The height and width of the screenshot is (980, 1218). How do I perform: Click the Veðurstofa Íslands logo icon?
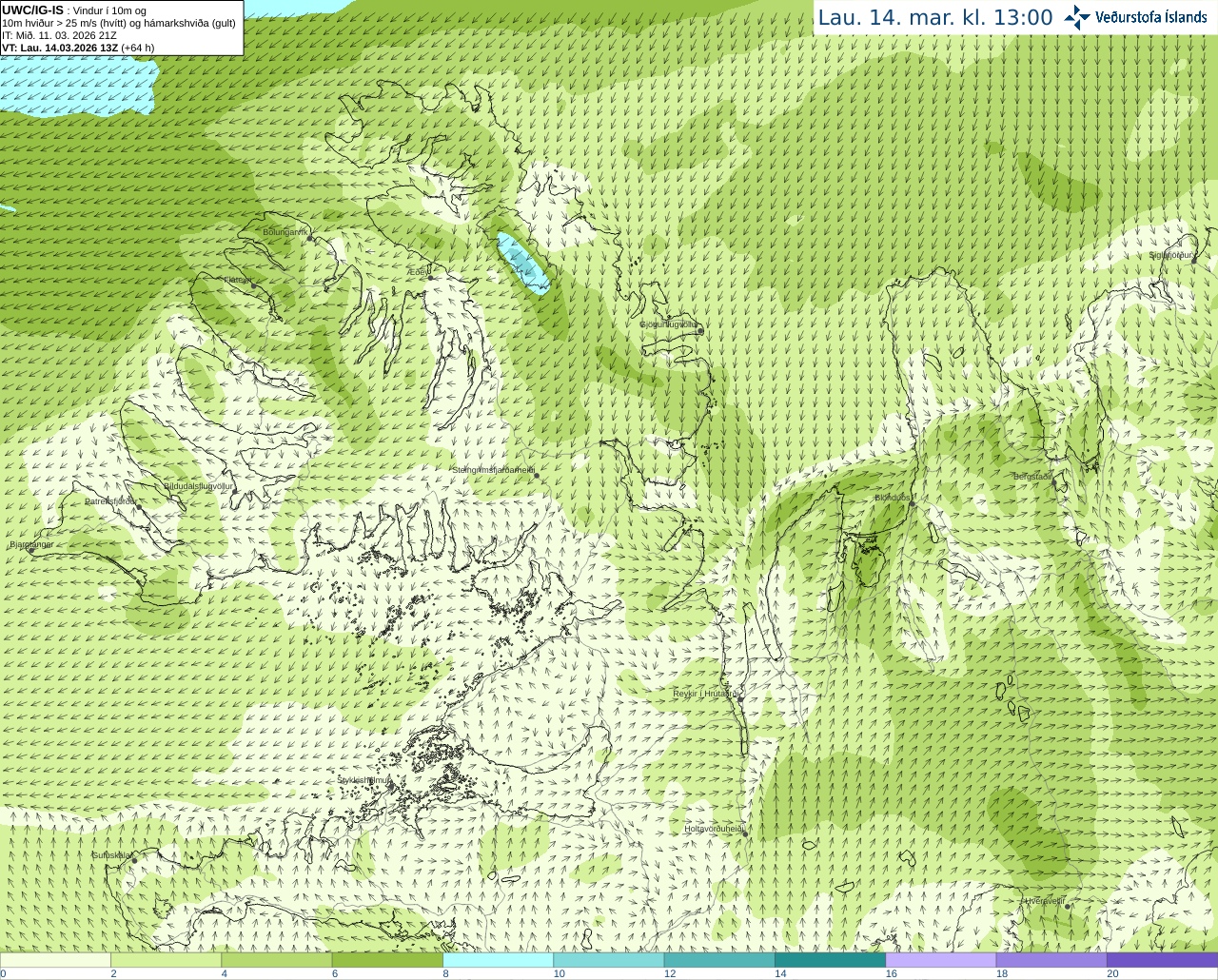click(x=1076, y=17)
